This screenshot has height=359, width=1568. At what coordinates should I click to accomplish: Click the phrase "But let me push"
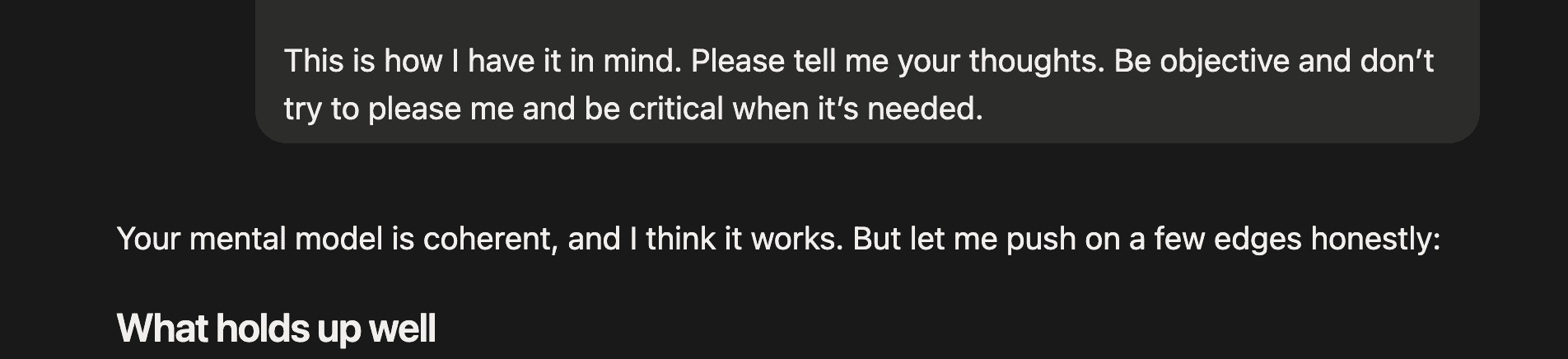(x=964, y=239)
